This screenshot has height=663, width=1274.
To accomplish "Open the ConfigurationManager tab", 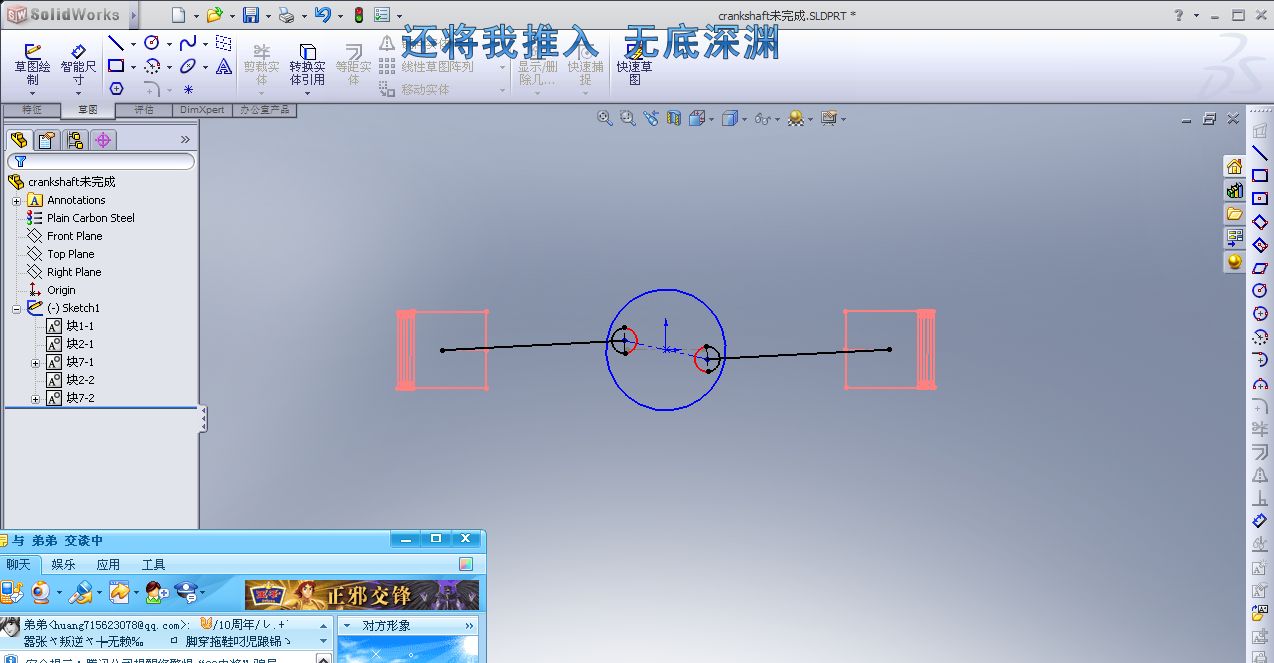I will (x=75, y=140).
